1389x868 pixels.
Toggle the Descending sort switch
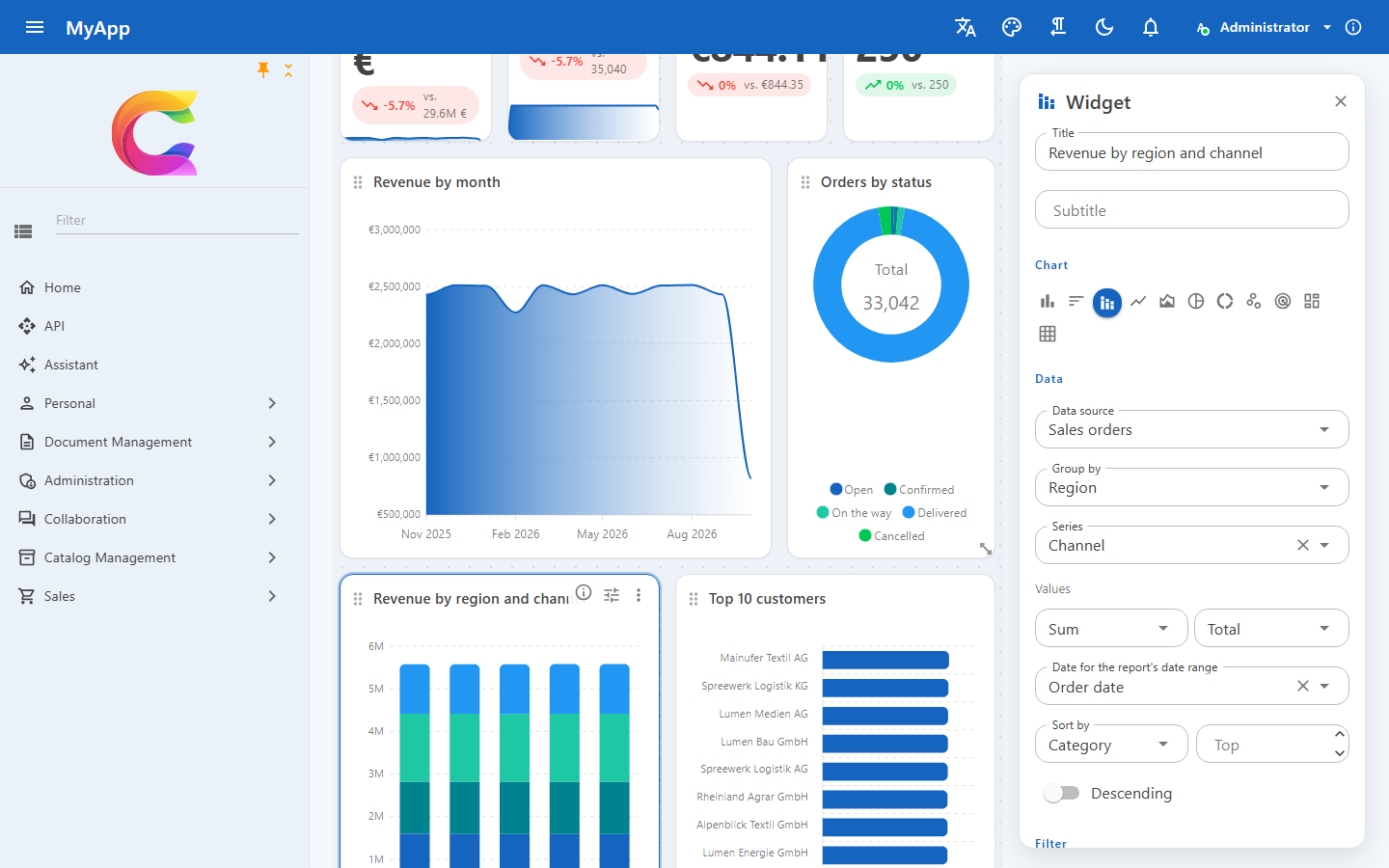point(1062,794)
